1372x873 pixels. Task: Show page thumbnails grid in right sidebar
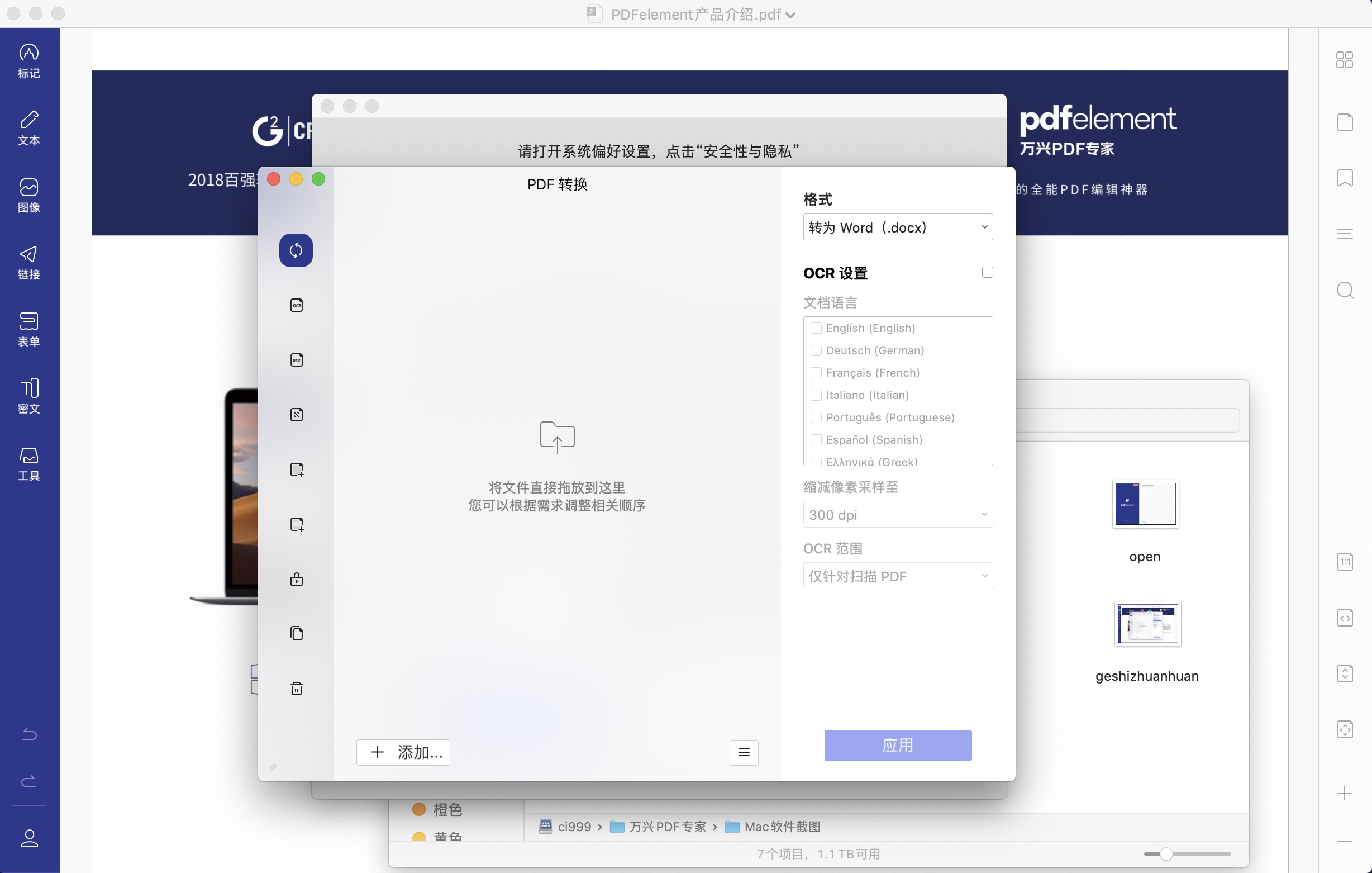pos(1344,60)
